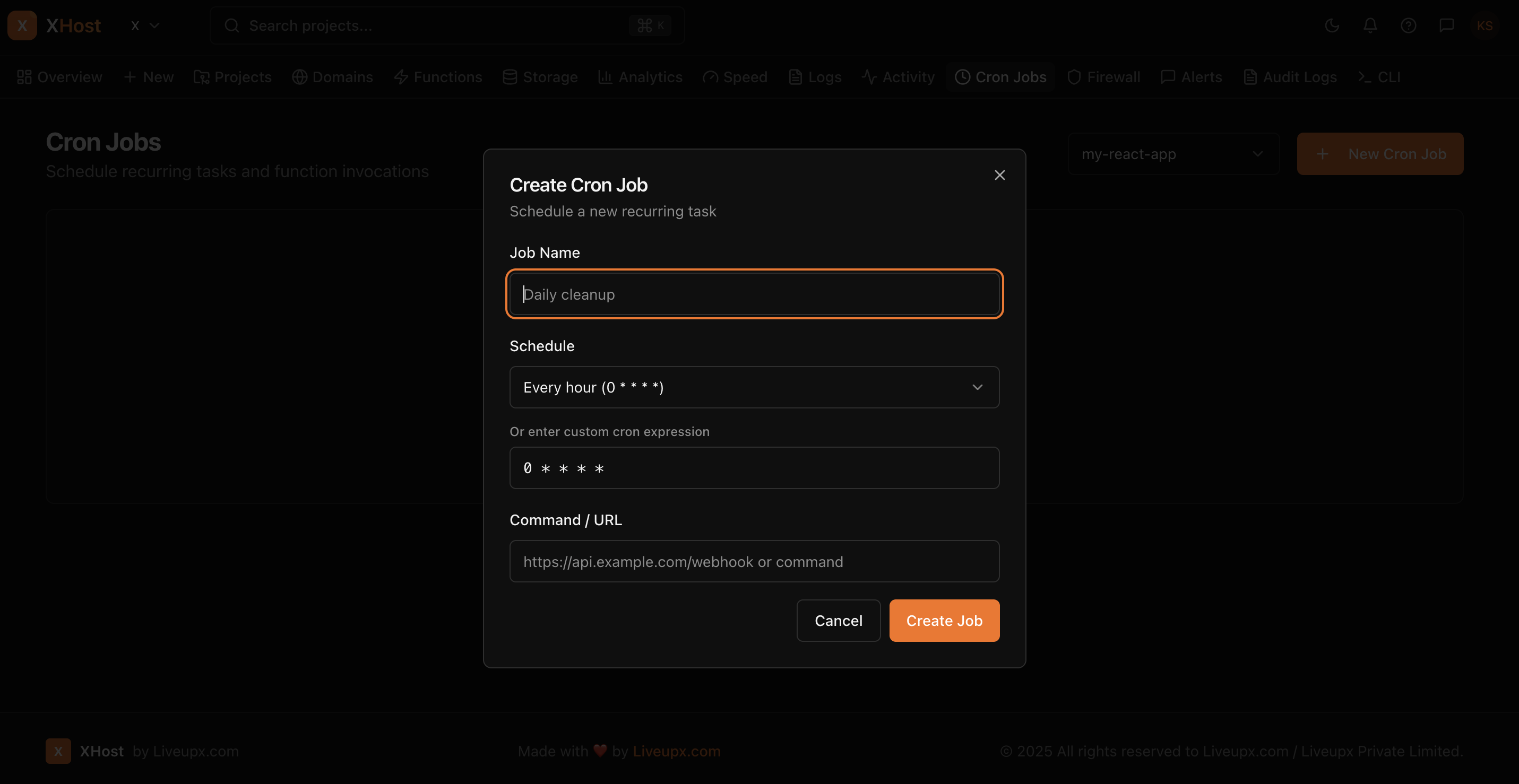Image resolution: width=1519 pixels, height=784 pixels.
Task: Toggle dark mode with the moon icon
Action: [1332, 25]
